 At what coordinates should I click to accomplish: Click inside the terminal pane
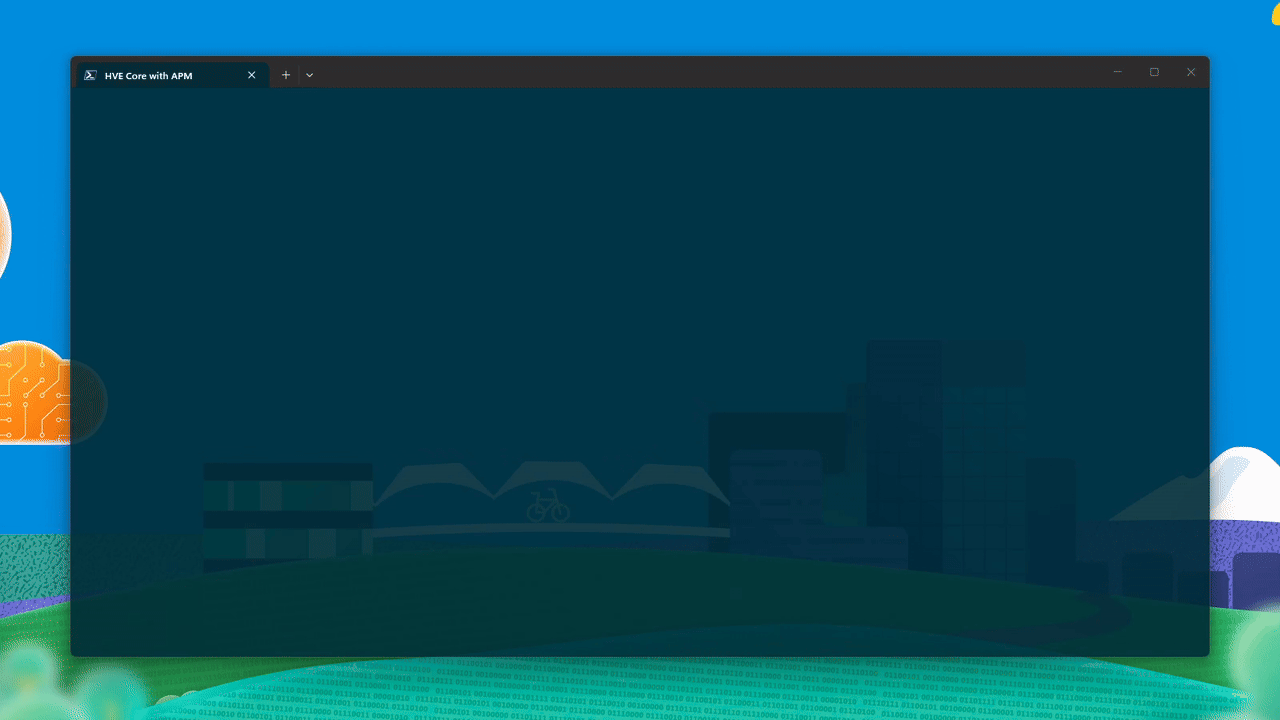point(640,372)
